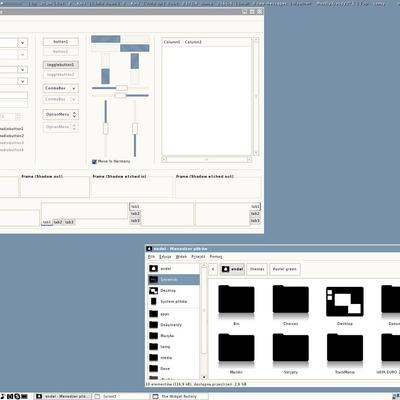
Task: Open the media folder icon in the sidebar
Action: pos(154,357)
